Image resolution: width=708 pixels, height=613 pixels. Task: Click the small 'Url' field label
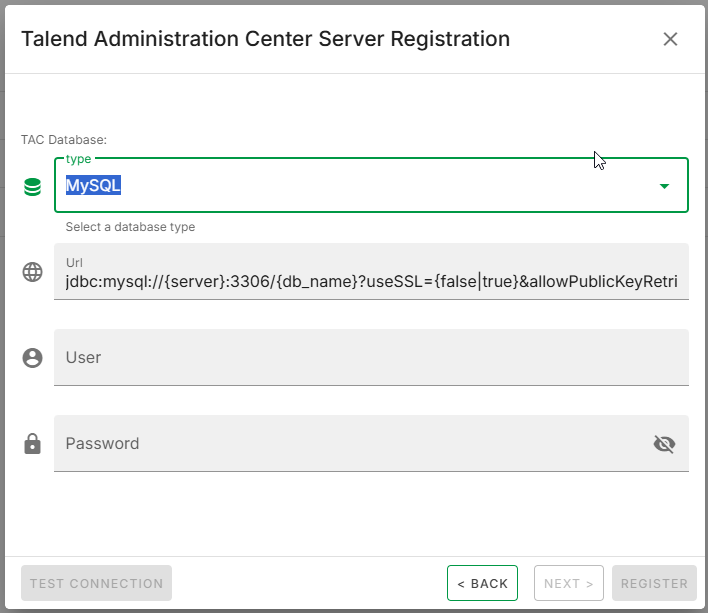[x=73, y=262]
